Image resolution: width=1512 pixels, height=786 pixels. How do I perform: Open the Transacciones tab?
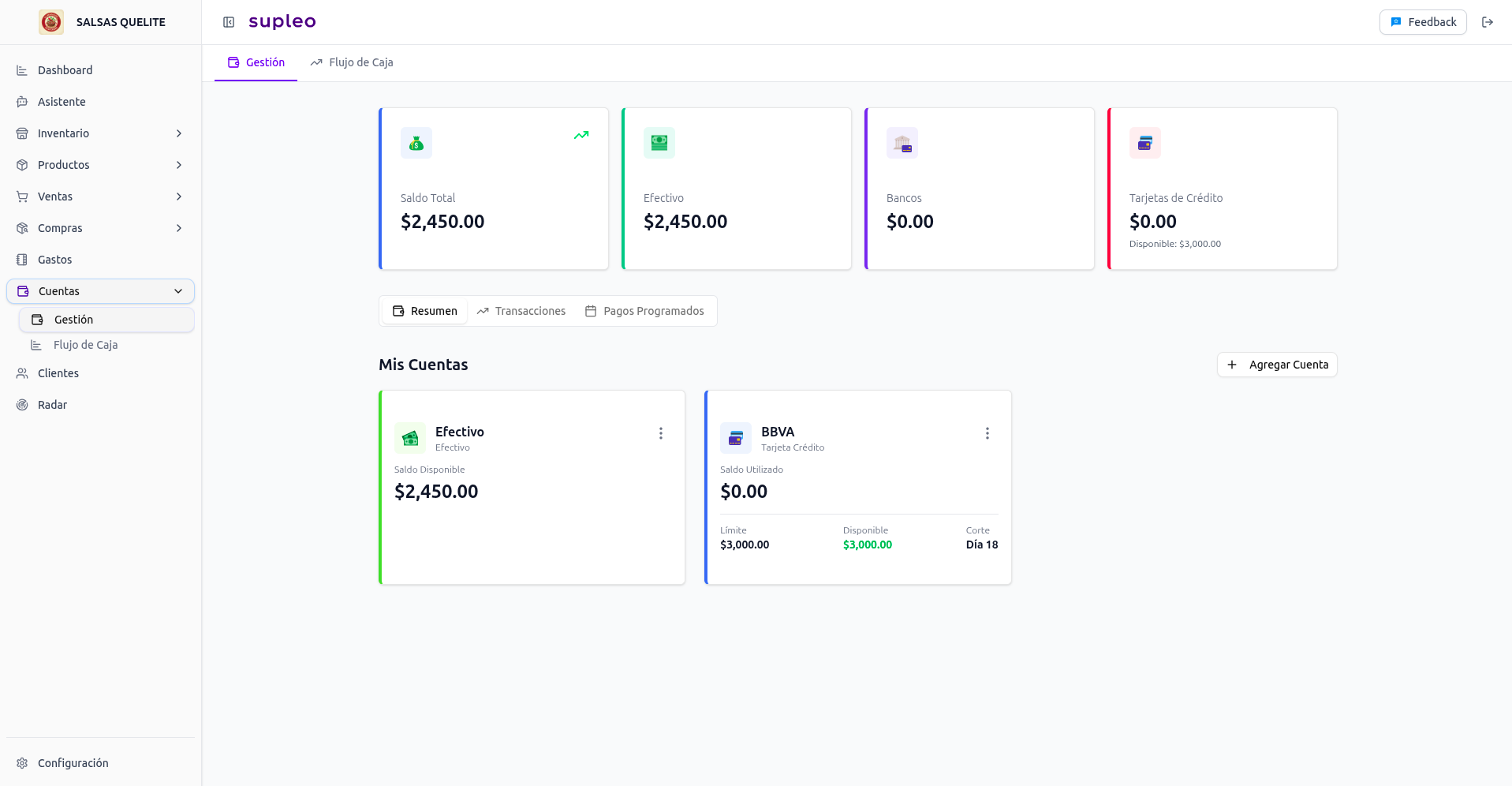[521, 311]
